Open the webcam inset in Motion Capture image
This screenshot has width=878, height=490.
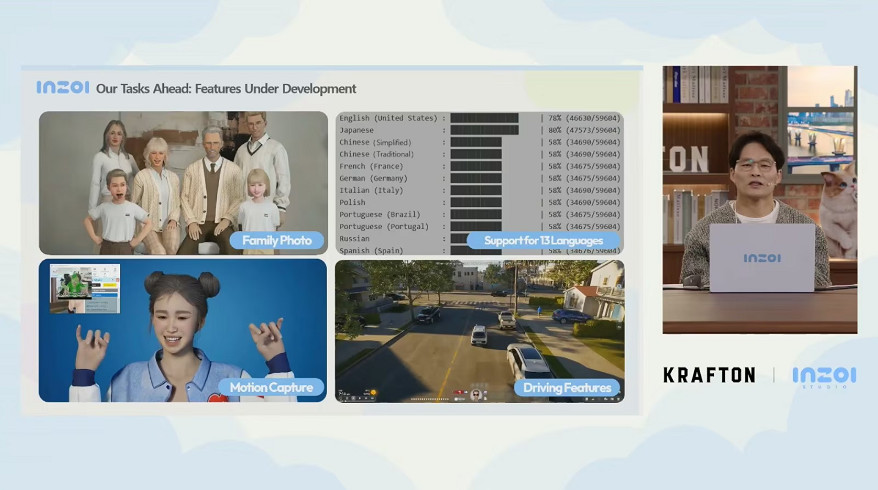(85, 288)
